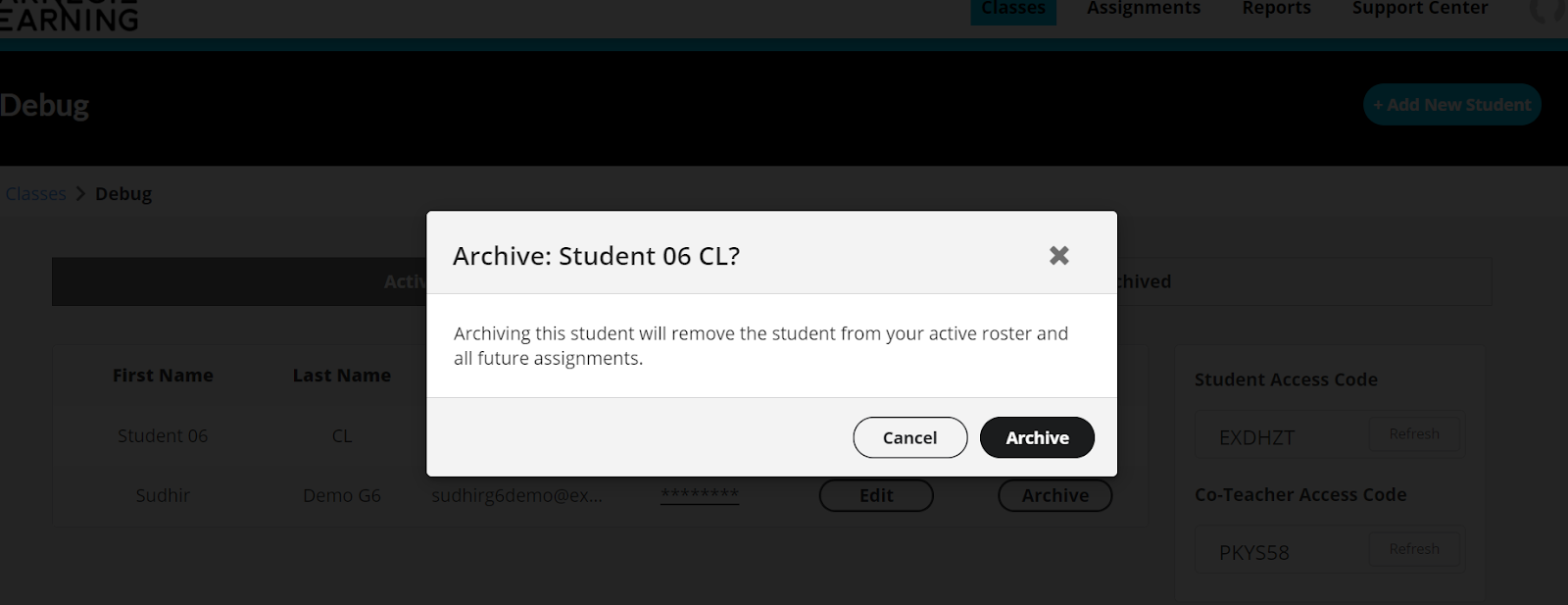
Task: Open the Reports menu item
Action: pyautogui.click(x=1276, y=9)
